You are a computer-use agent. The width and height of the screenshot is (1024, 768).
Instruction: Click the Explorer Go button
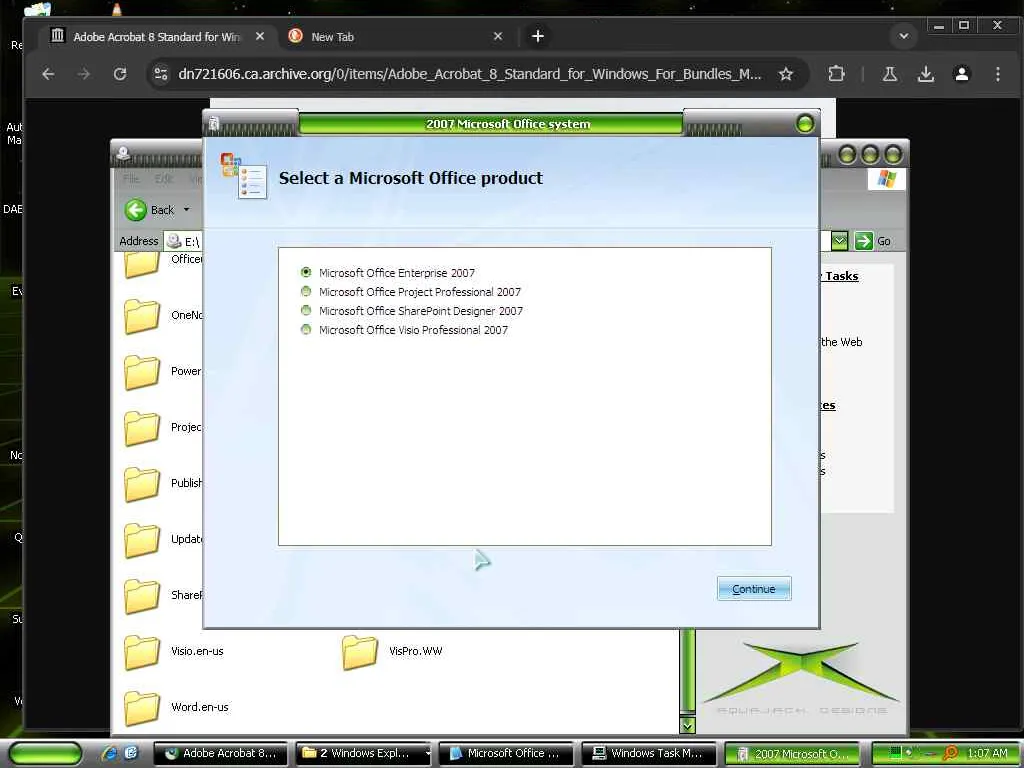(x=873, y=241)
